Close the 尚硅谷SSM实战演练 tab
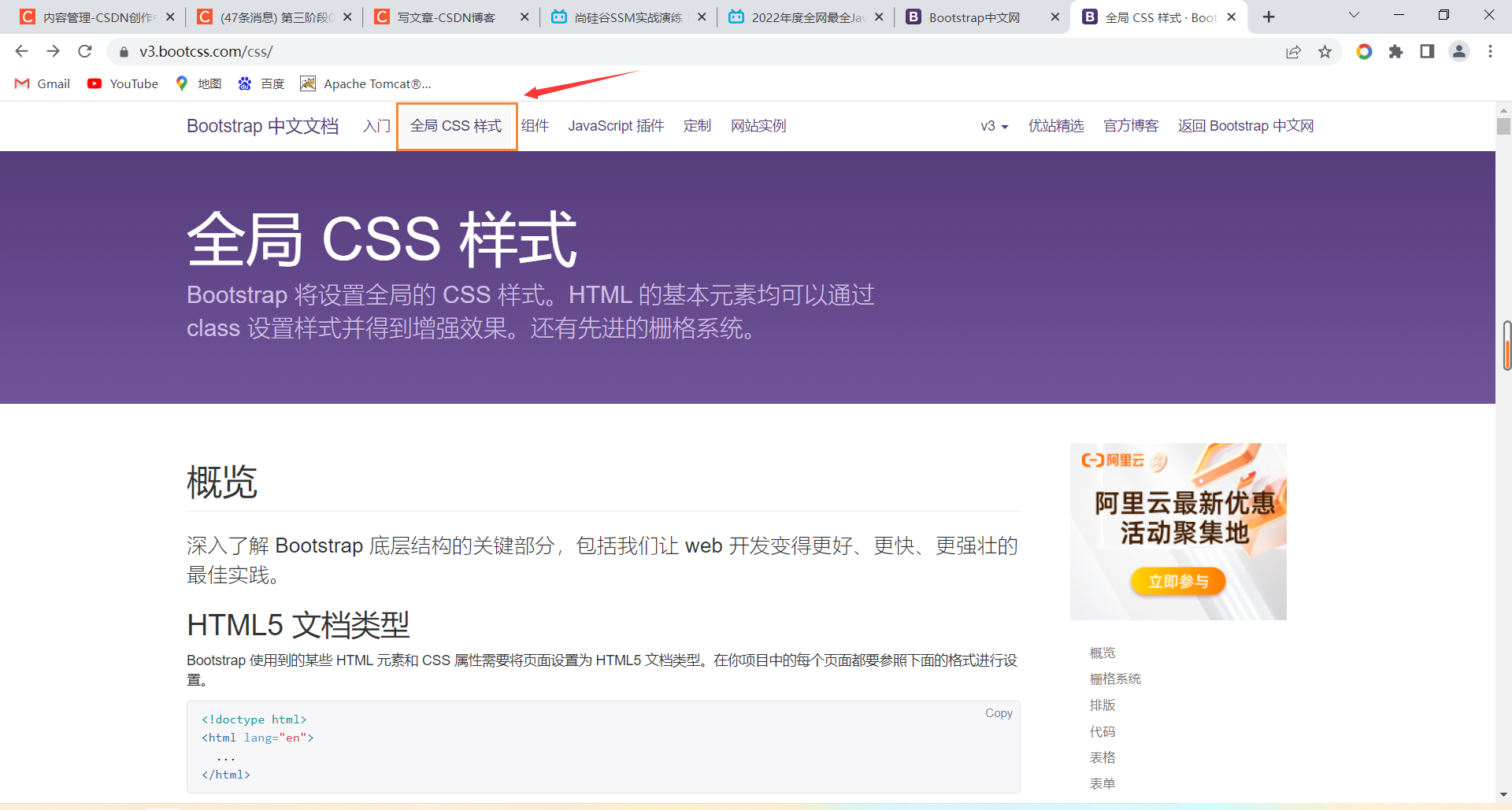 (702, 17)
